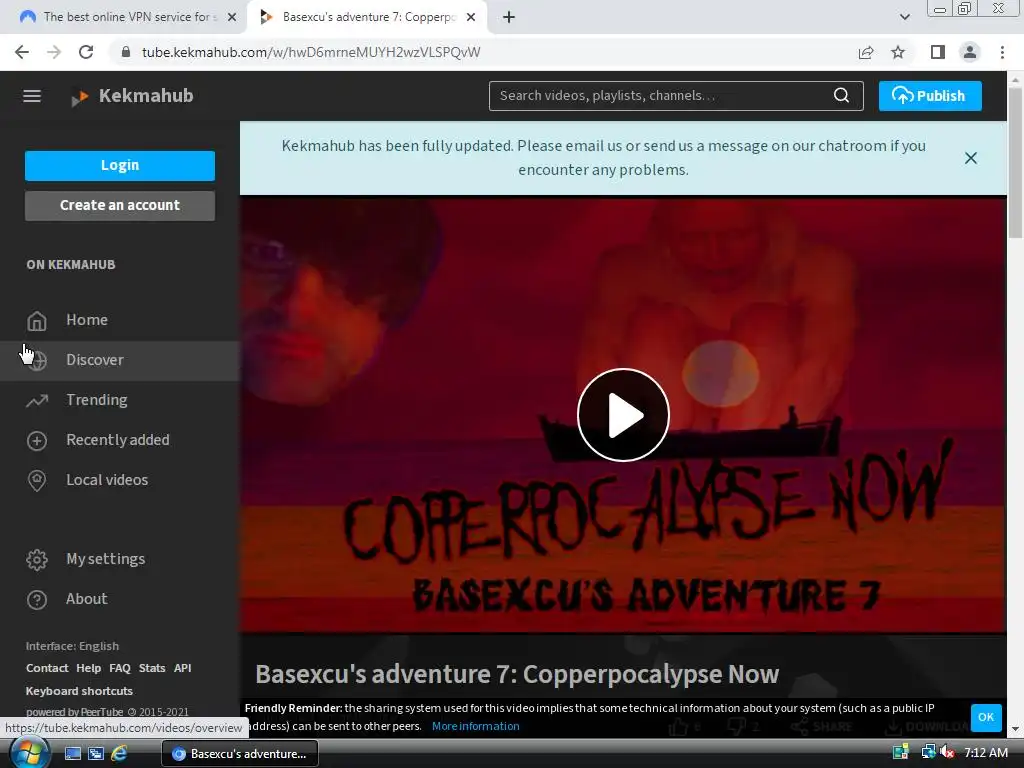The width and height of the screenshot is (1024, 768).
Task: Open the Local videos sidebar item
Action: pos(120,479)
